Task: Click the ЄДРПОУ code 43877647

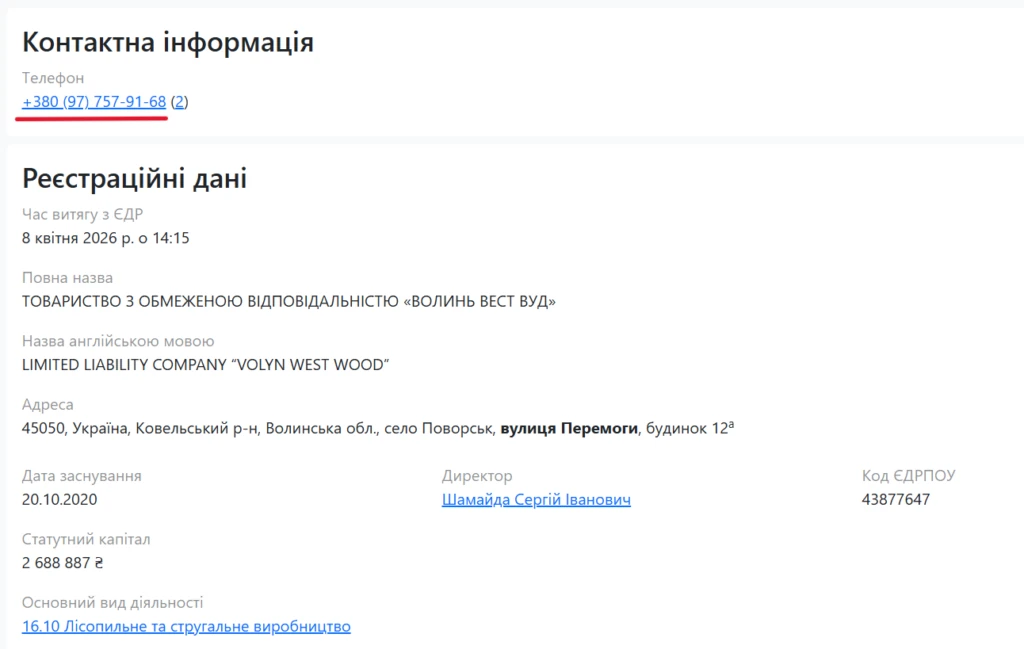Action: 896,499
